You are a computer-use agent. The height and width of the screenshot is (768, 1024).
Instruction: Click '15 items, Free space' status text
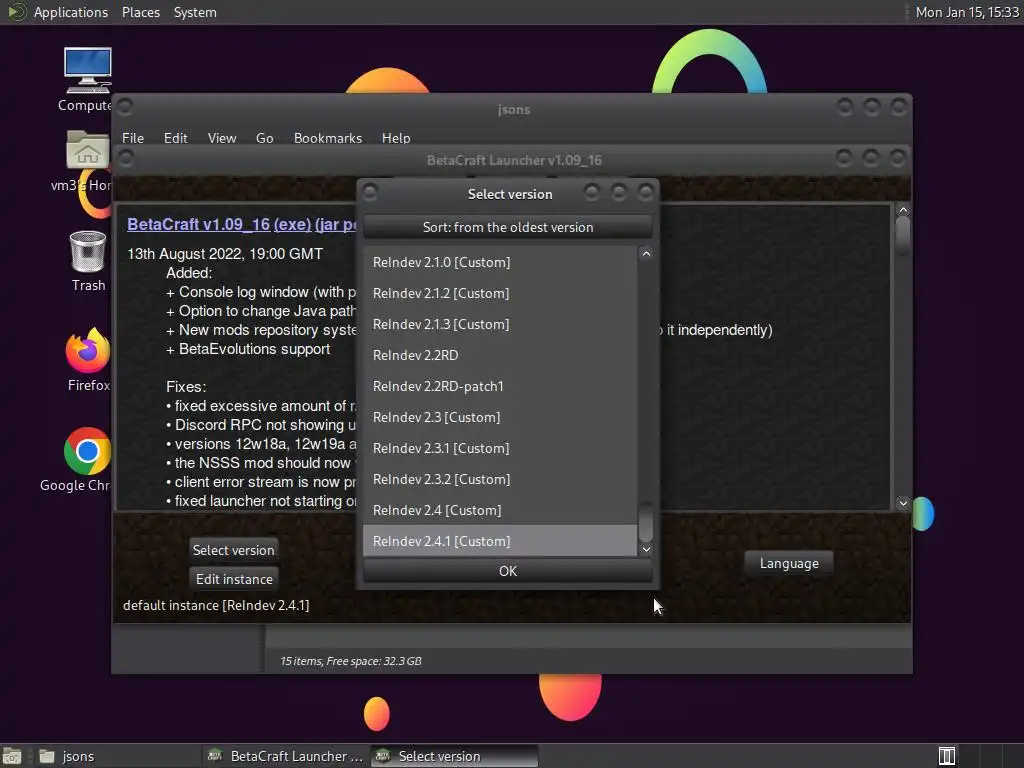[x=351, y=661]
